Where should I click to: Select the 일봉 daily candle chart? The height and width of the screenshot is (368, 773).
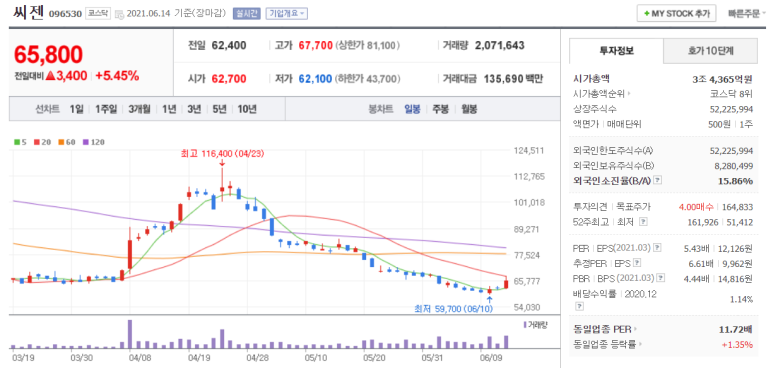pos(412,109)
